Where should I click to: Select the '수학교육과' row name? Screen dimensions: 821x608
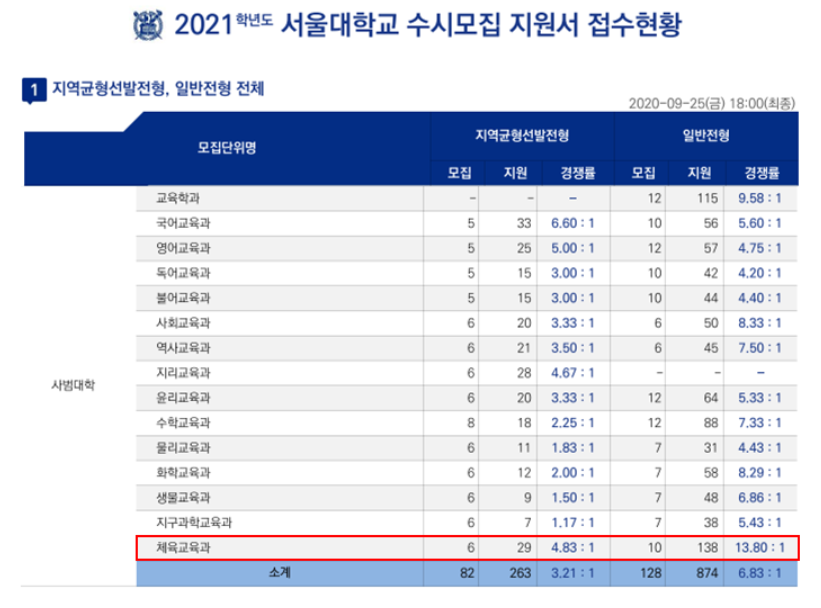pyautogui.click(x=183, y=423)
